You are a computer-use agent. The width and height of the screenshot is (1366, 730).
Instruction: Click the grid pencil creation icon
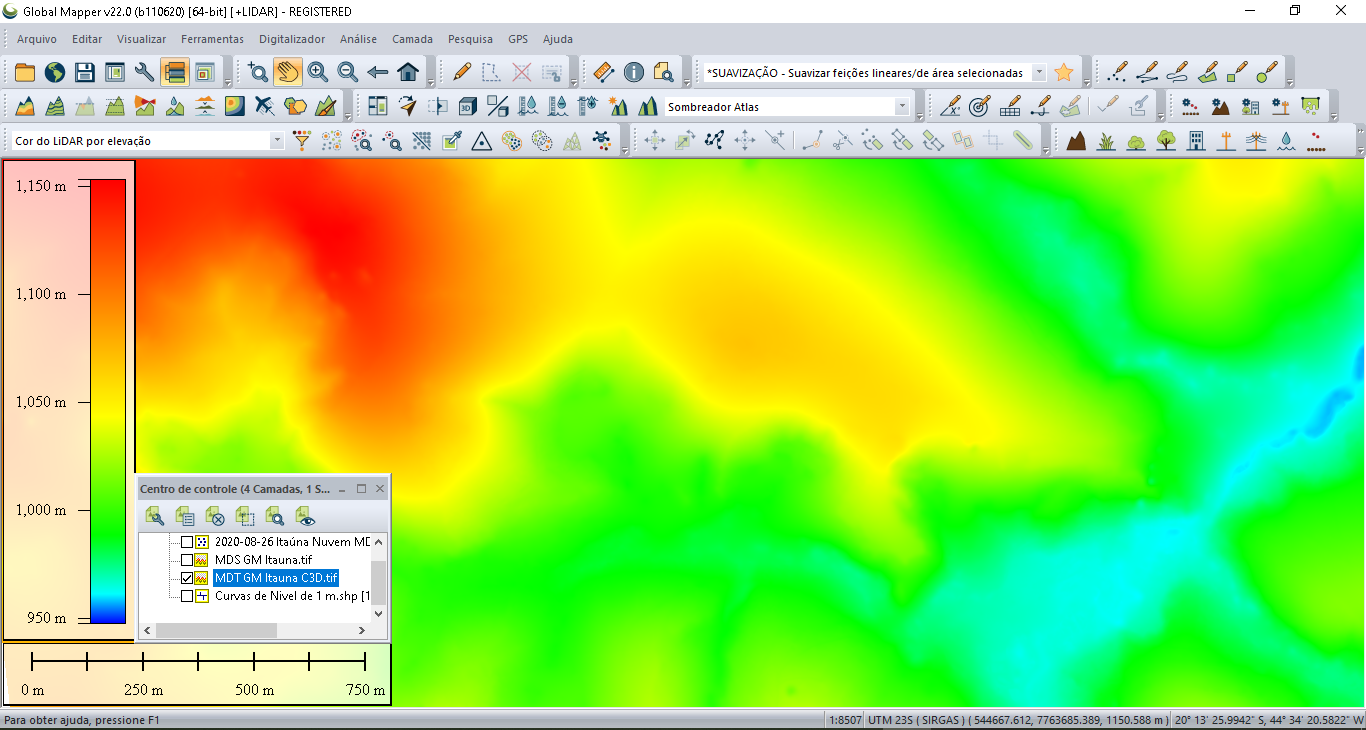click(x=1010, y=106)
